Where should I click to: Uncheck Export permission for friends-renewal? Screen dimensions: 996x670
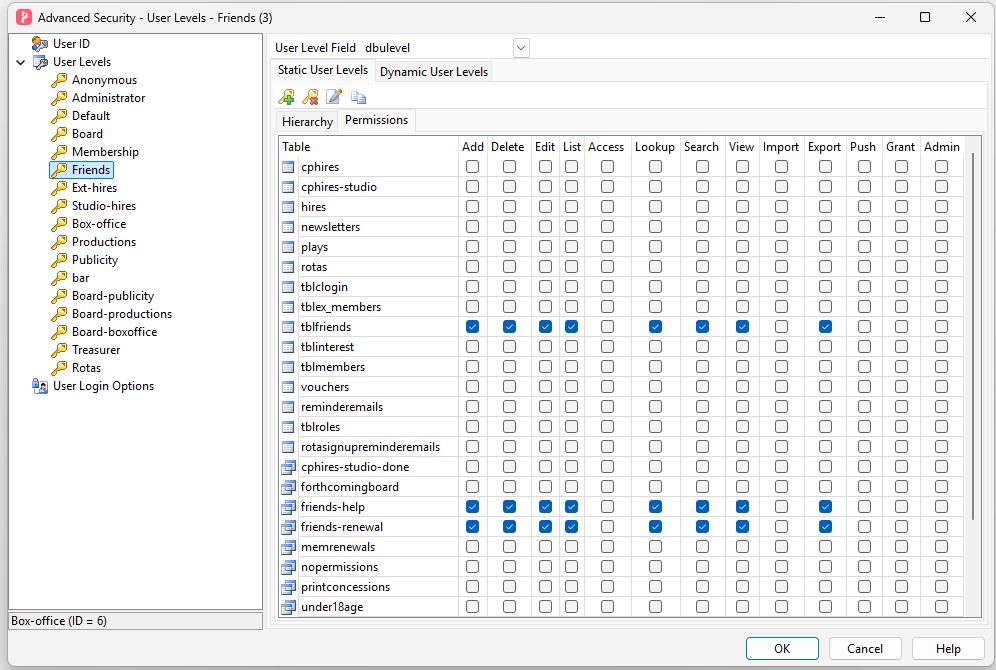824,526
